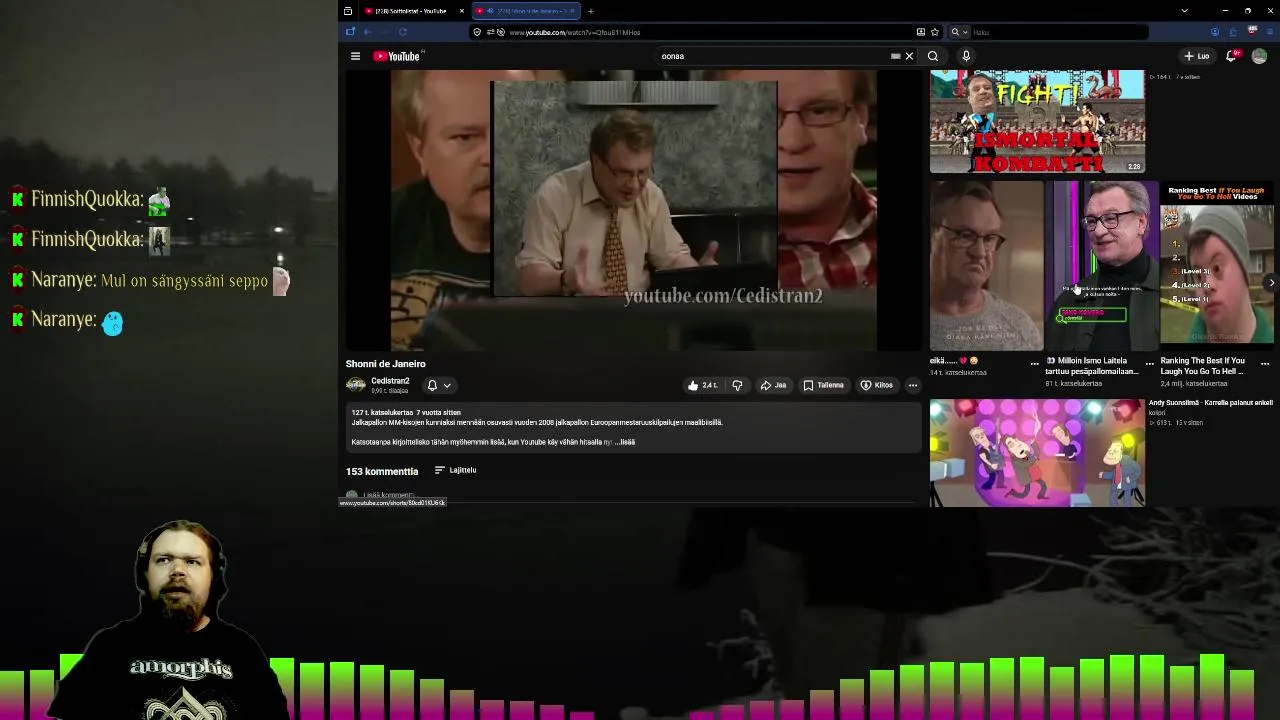Open the YouTube hamburger guide menu
The width and height of the screenshot is (1280, 720).
tap(355, 56)
